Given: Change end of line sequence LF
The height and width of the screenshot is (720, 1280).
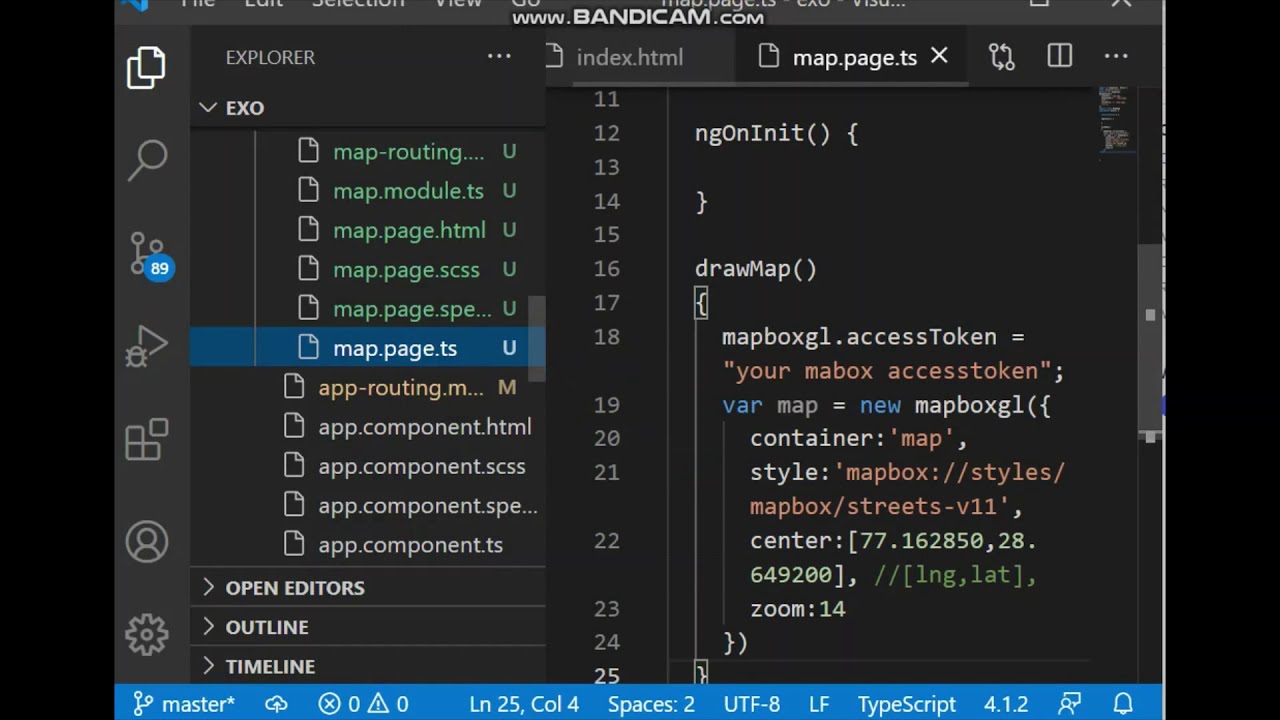Looking at the screenshot, I should coord(819,704).
